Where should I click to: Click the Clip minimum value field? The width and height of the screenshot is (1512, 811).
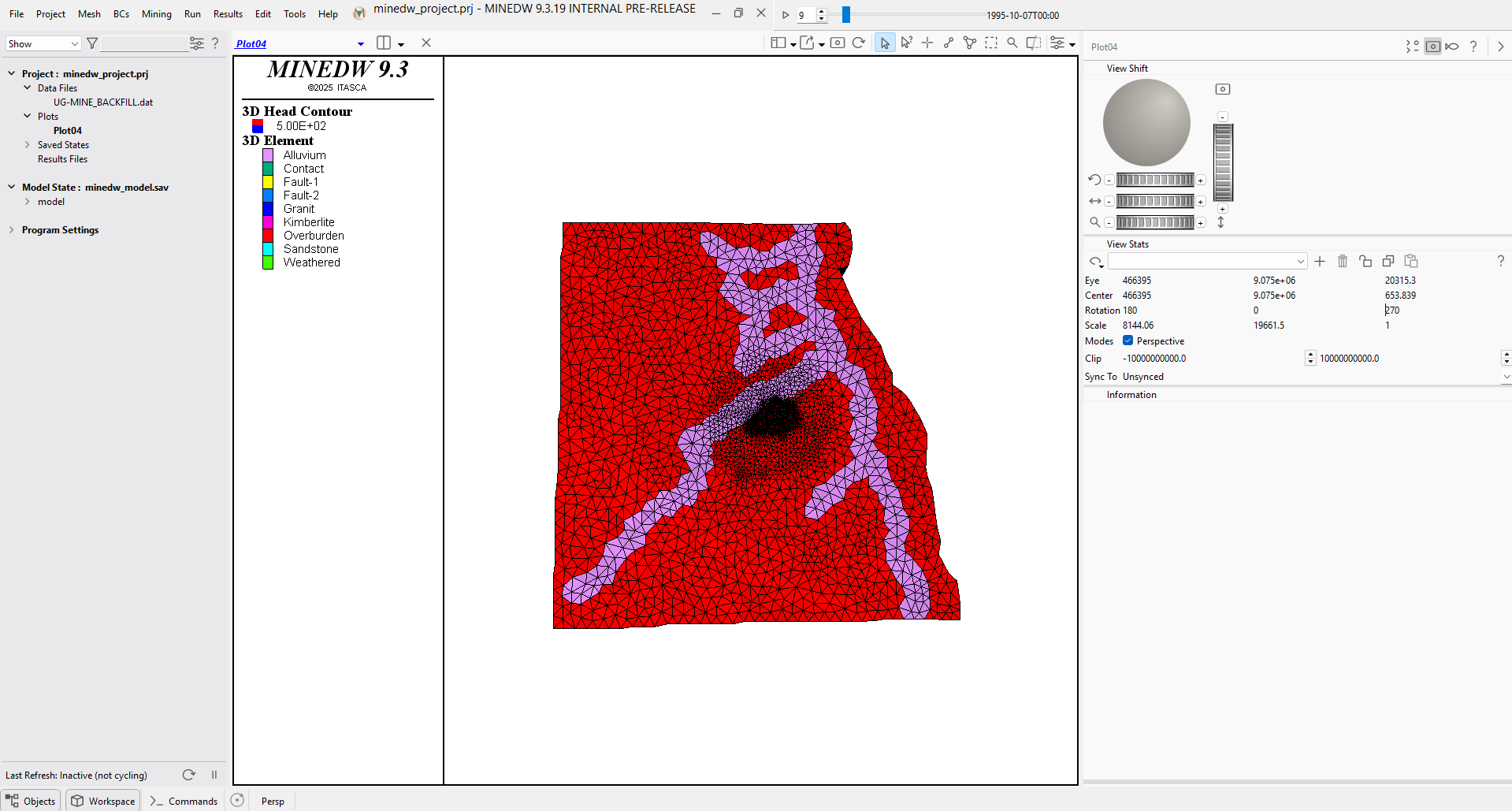click(x=1212, y=359)
